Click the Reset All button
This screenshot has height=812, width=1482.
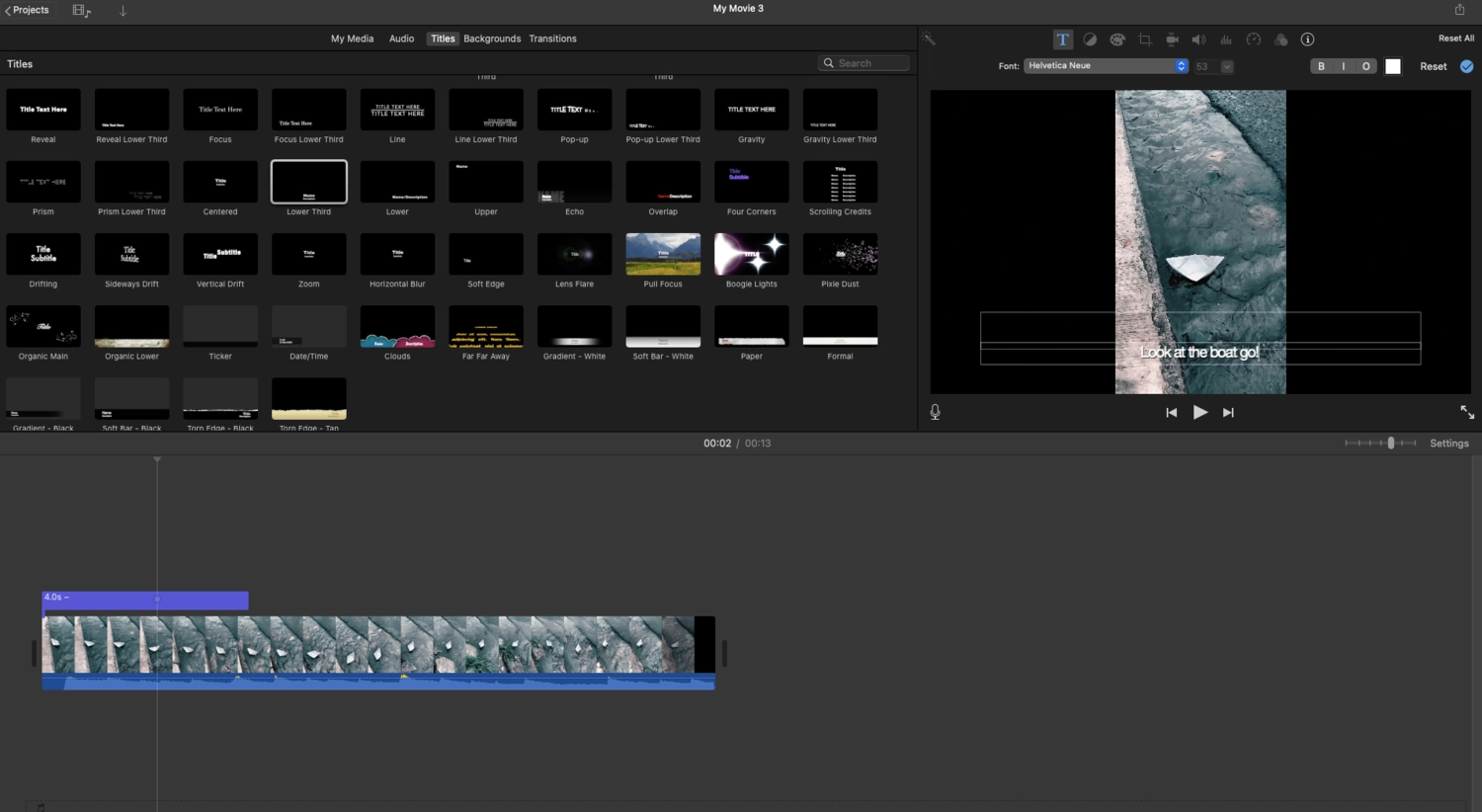(1455, 39)
